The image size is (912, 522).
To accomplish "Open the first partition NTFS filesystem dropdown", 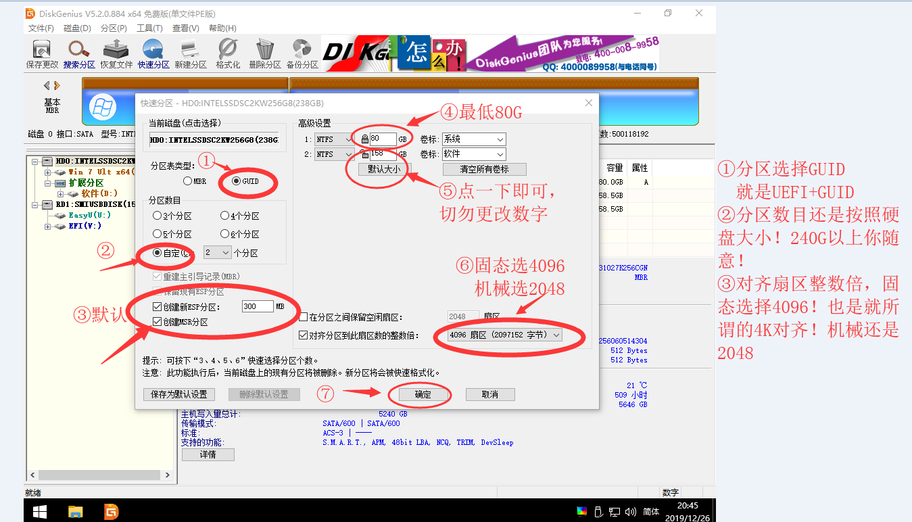I will click(335, 139).
